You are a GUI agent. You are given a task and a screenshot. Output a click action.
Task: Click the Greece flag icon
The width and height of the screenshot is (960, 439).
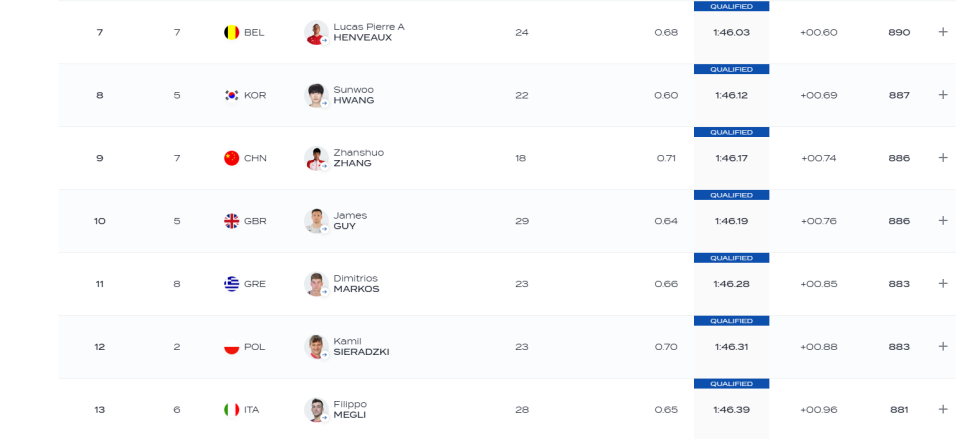click(x=231, y=284)
